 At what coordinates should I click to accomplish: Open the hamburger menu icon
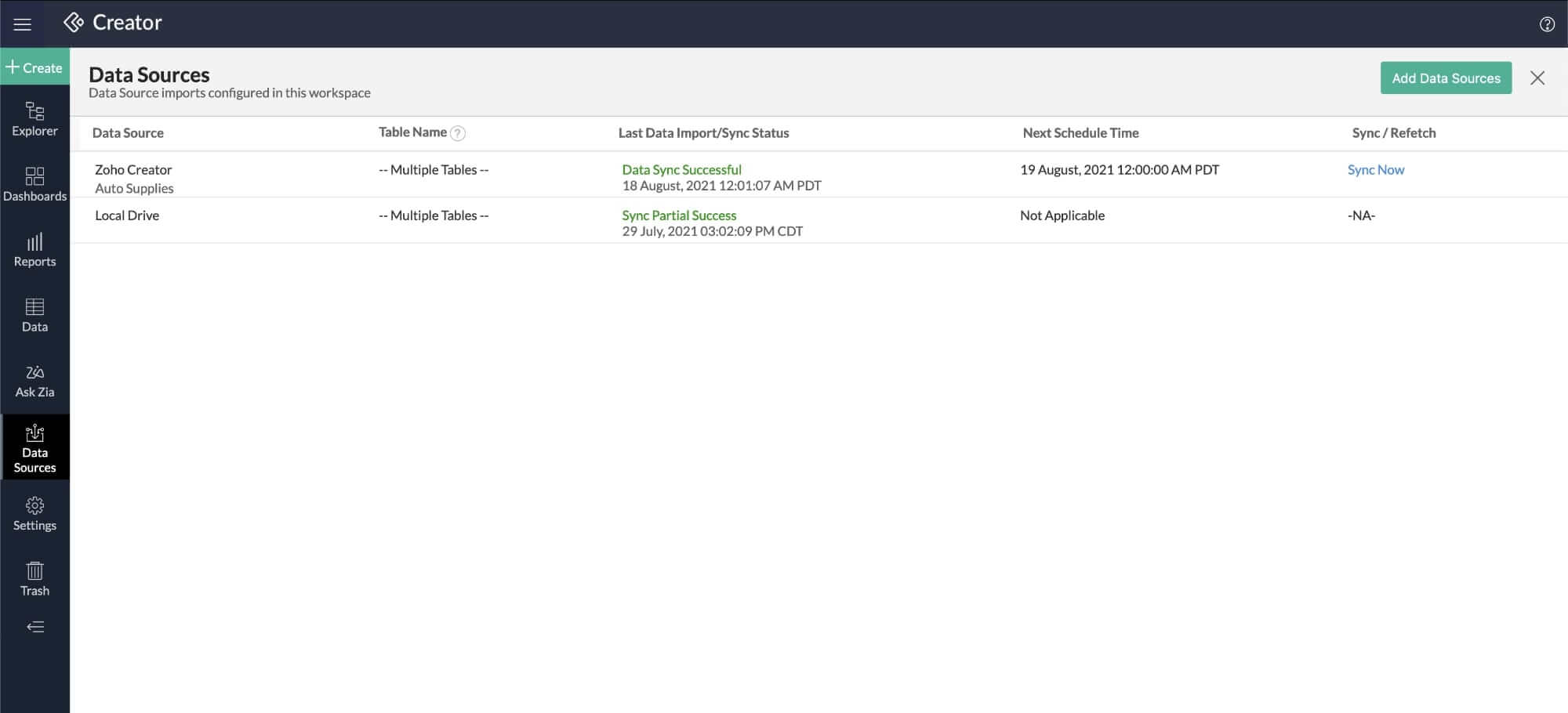coord(23,24)
